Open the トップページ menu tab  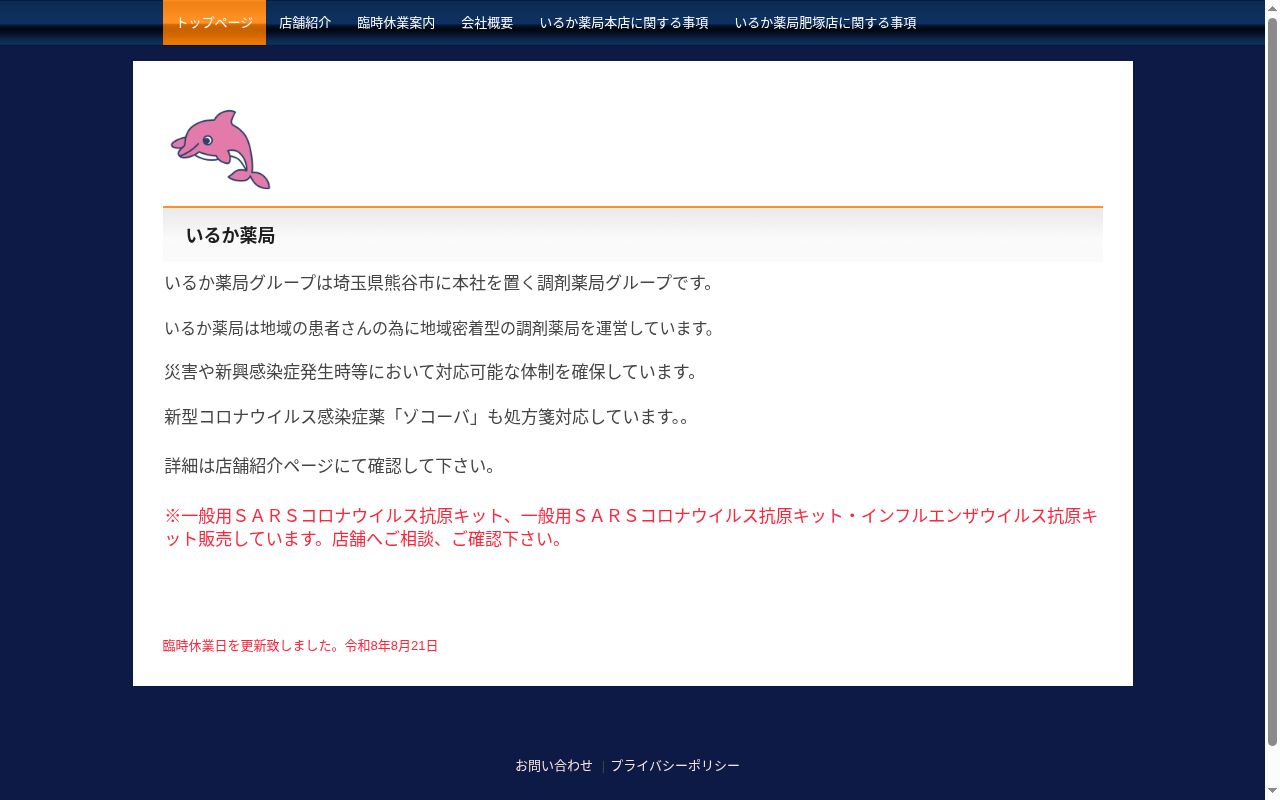pyautogui.click(x=214, y=22)
